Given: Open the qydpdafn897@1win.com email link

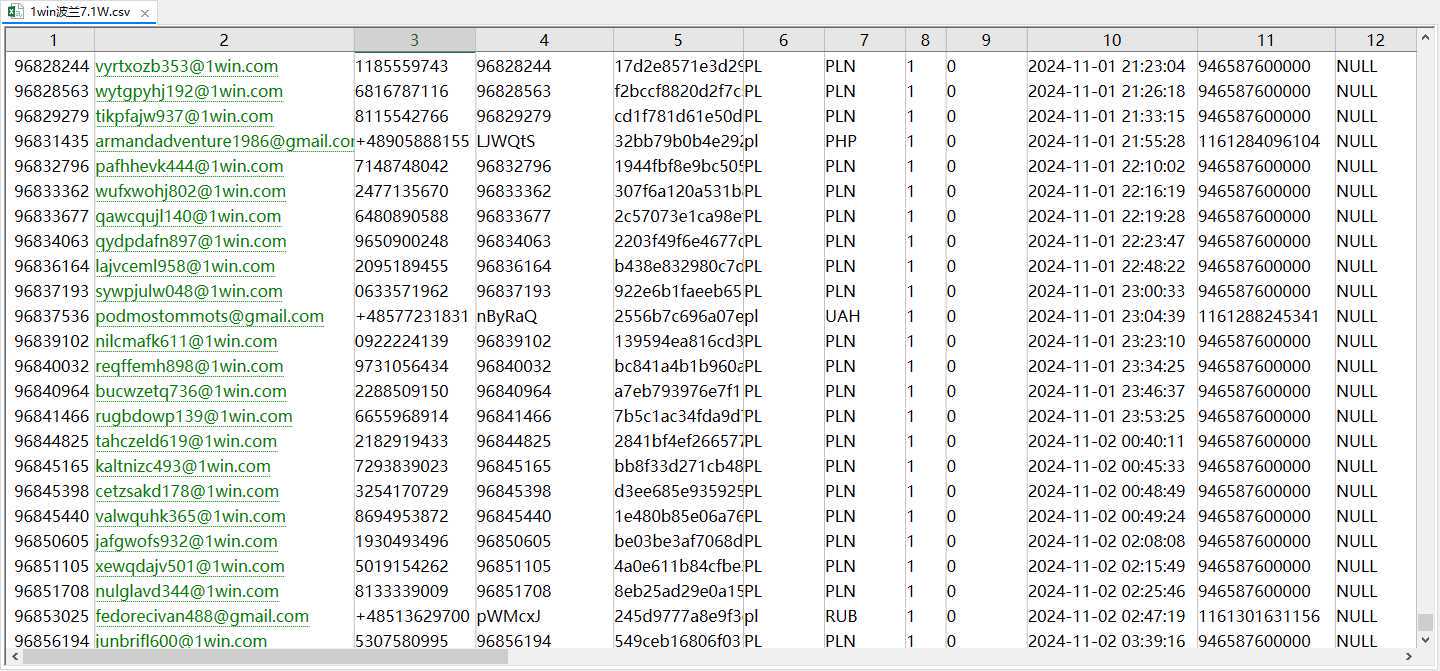Looking at the screenshot, I should [x=191, y=241].
